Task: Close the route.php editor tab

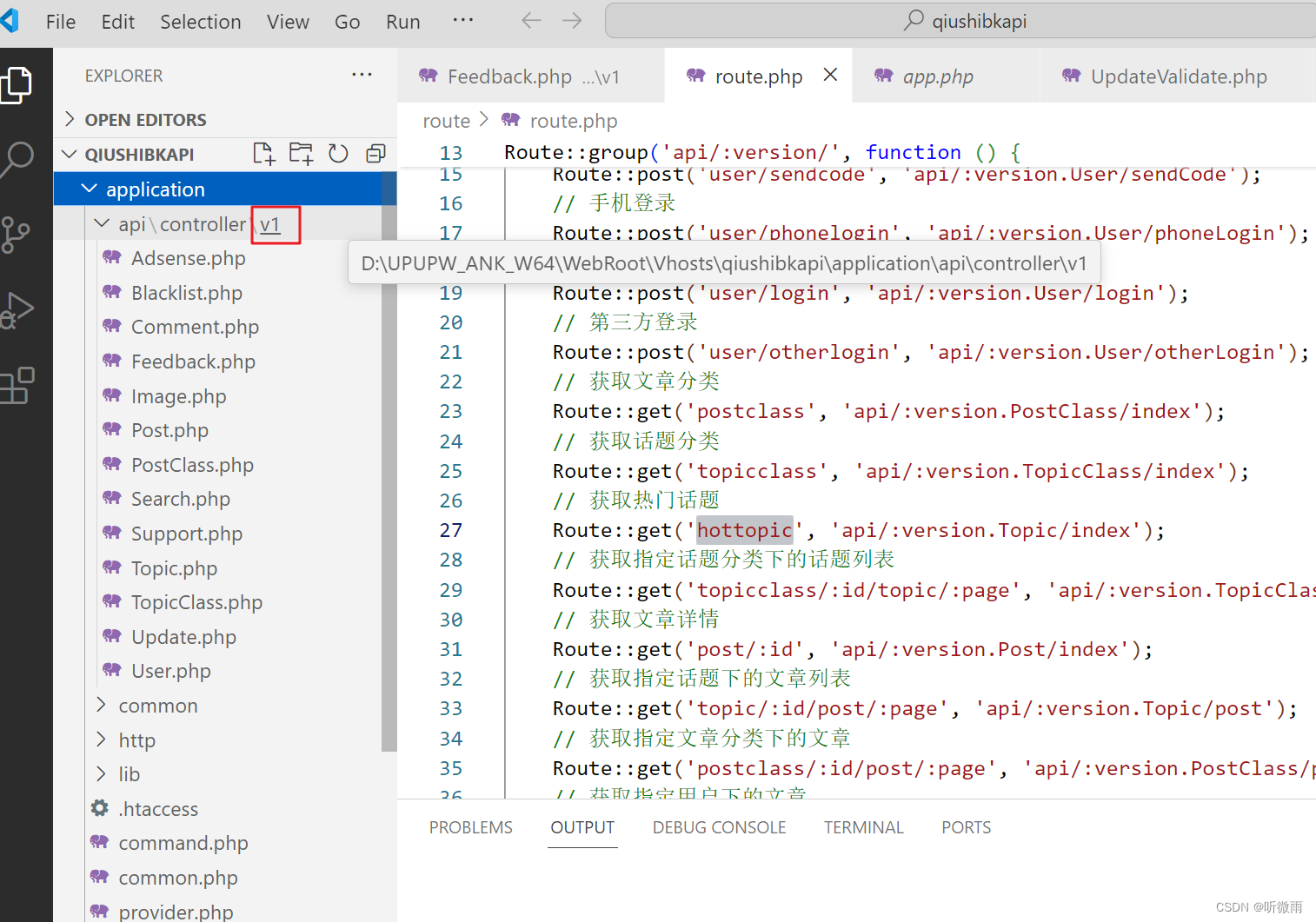Action: point(831,75)
